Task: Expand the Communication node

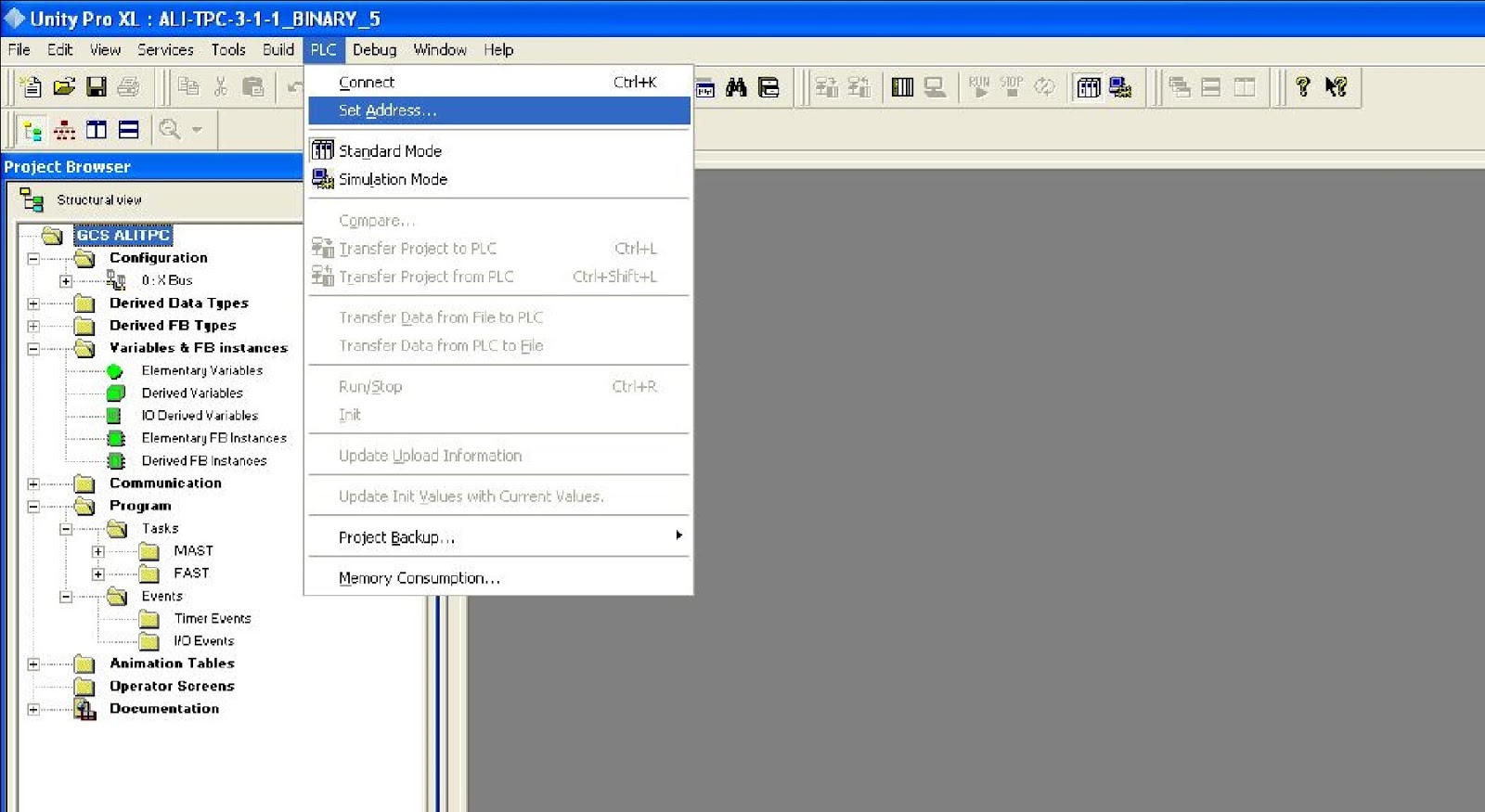Action: click(33, 484)
